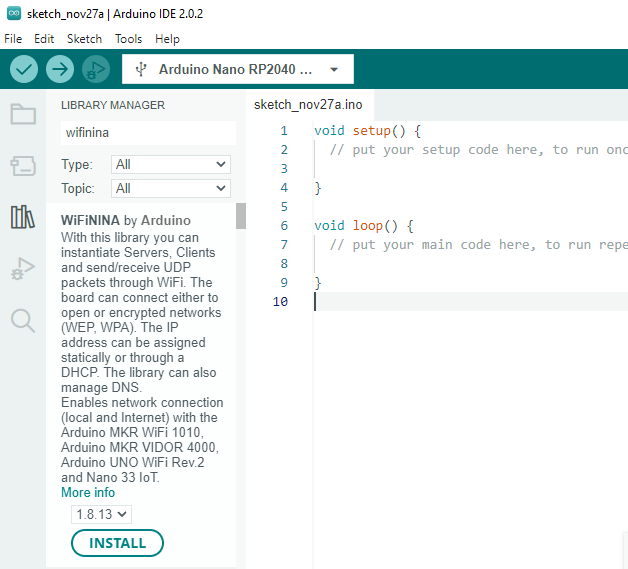Click the USB icon in board selector

(141, 69)
